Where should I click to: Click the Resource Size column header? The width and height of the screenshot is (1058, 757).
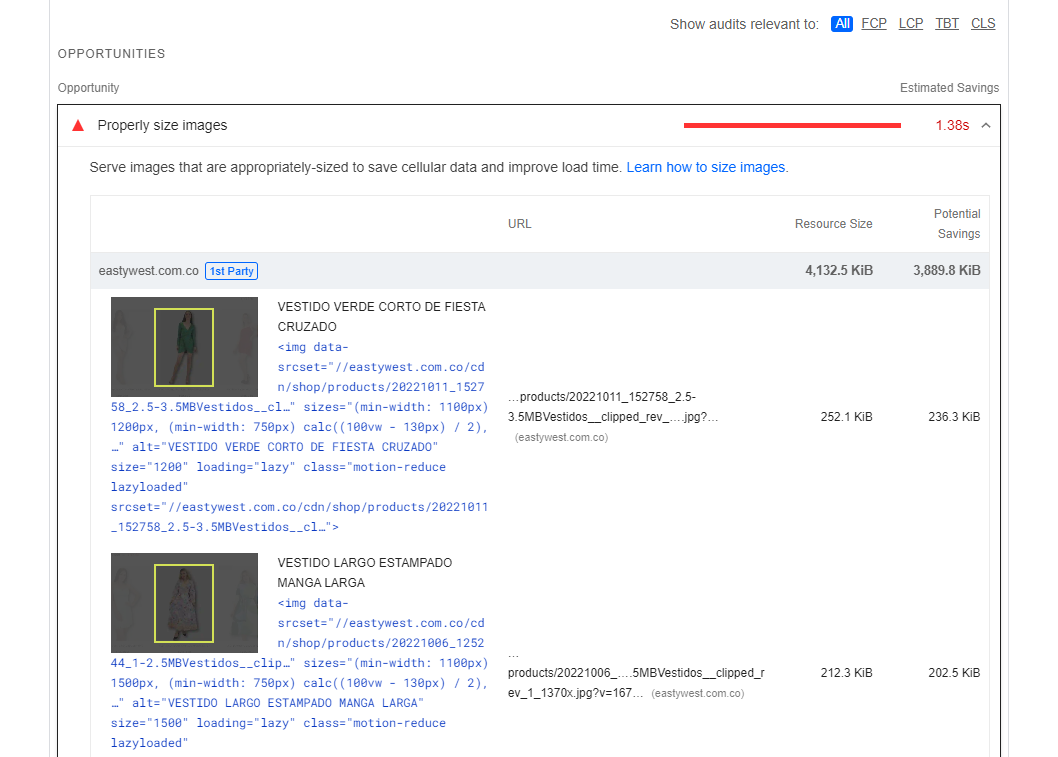pos(833,224)
